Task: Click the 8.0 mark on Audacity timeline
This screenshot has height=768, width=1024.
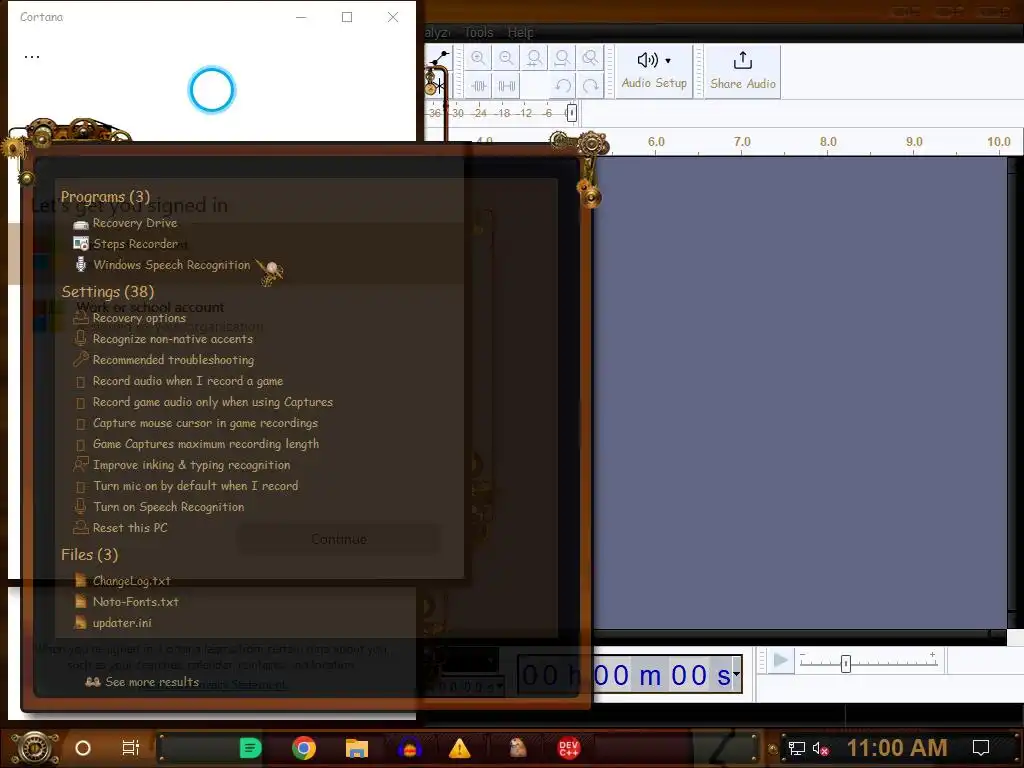Action: click(828, 141)
